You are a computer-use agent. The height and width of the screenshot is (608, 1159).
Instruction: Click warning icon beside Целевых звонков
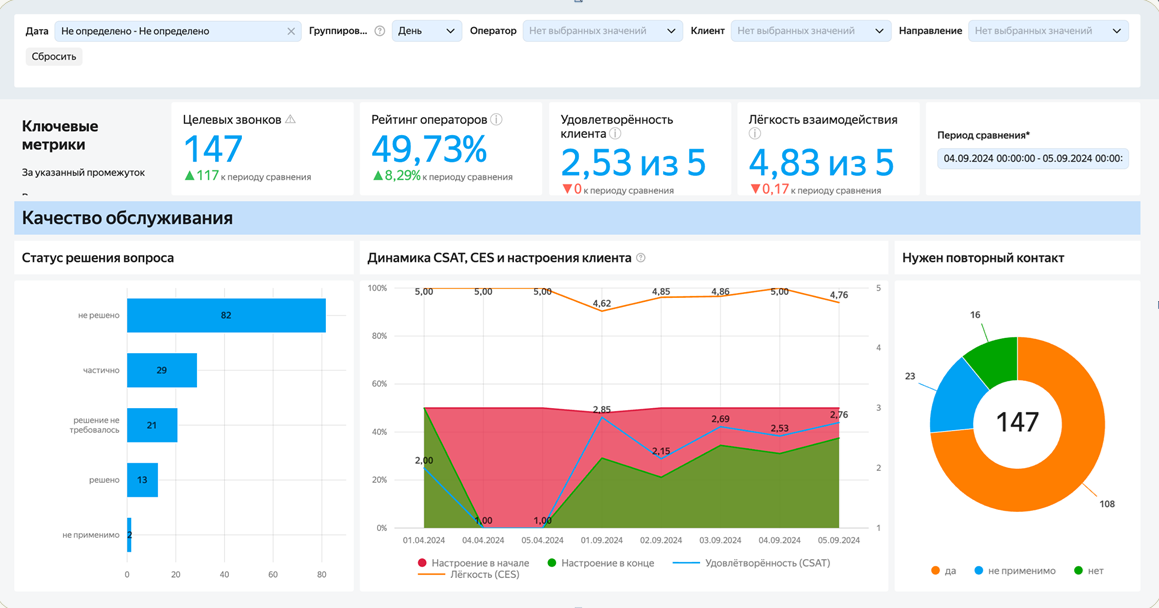290,119
